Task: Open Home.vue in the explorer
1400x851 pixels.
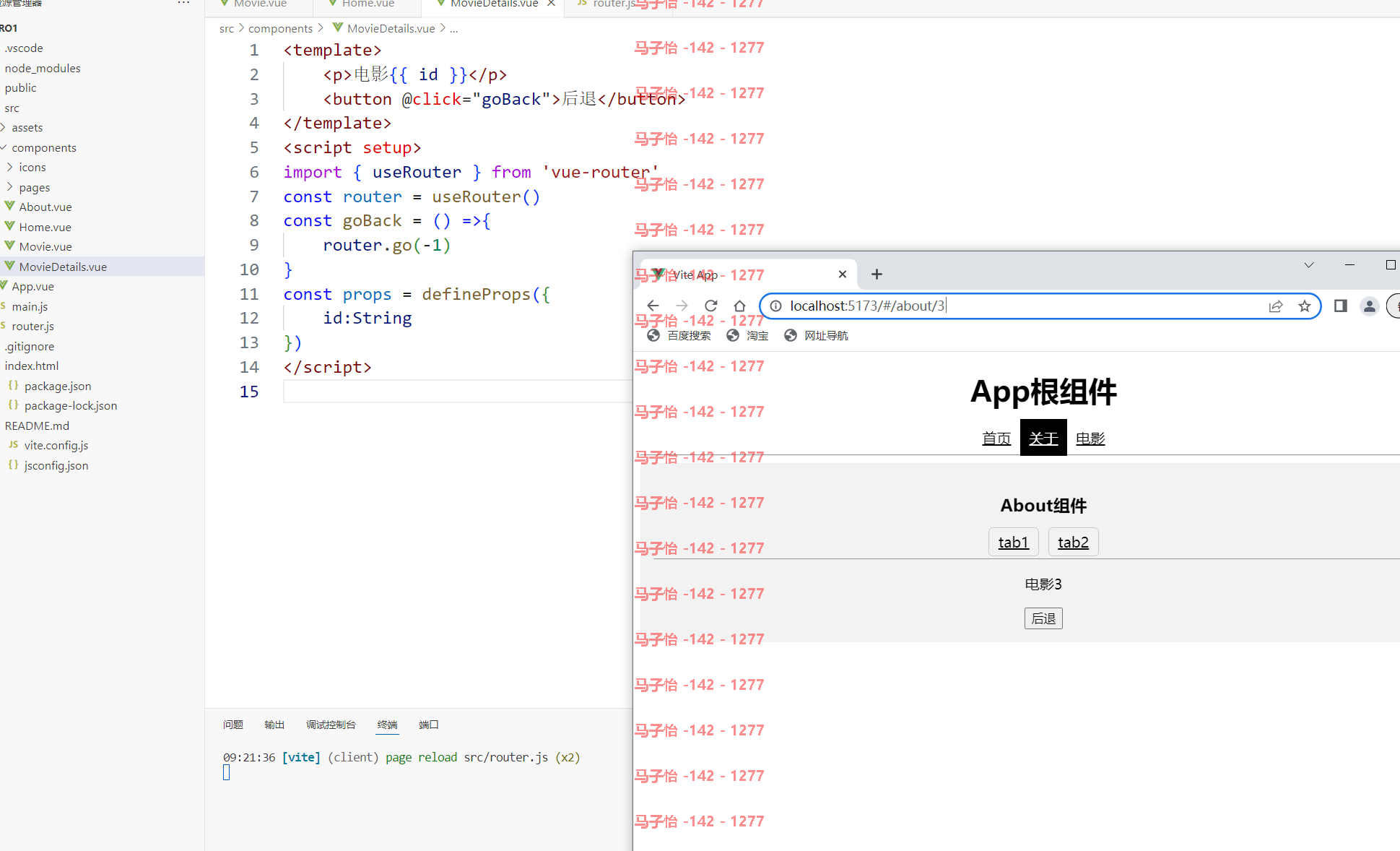Action: [45, 227]
